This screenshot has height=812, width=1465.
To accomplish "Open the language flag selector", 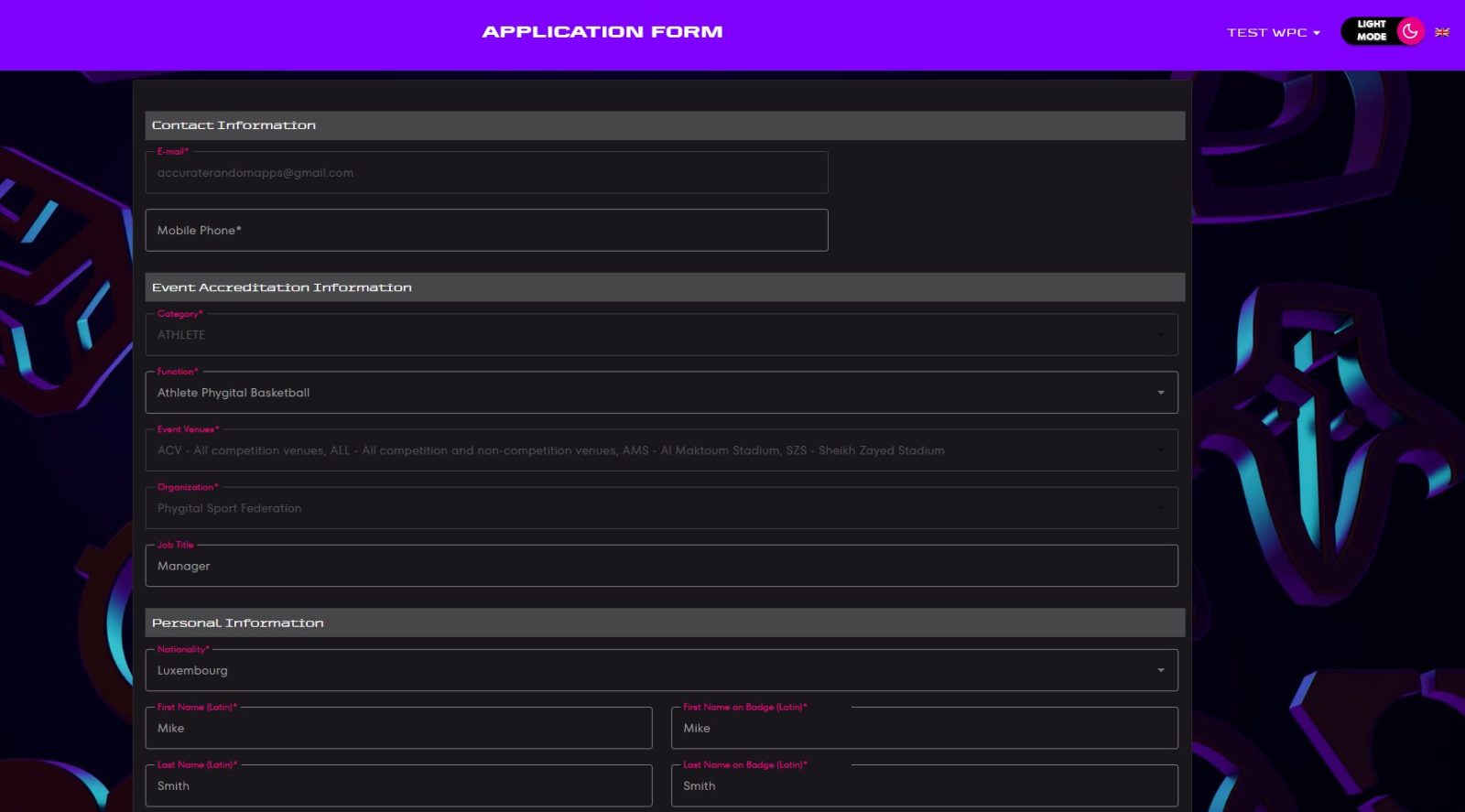I will (1442, 32).
